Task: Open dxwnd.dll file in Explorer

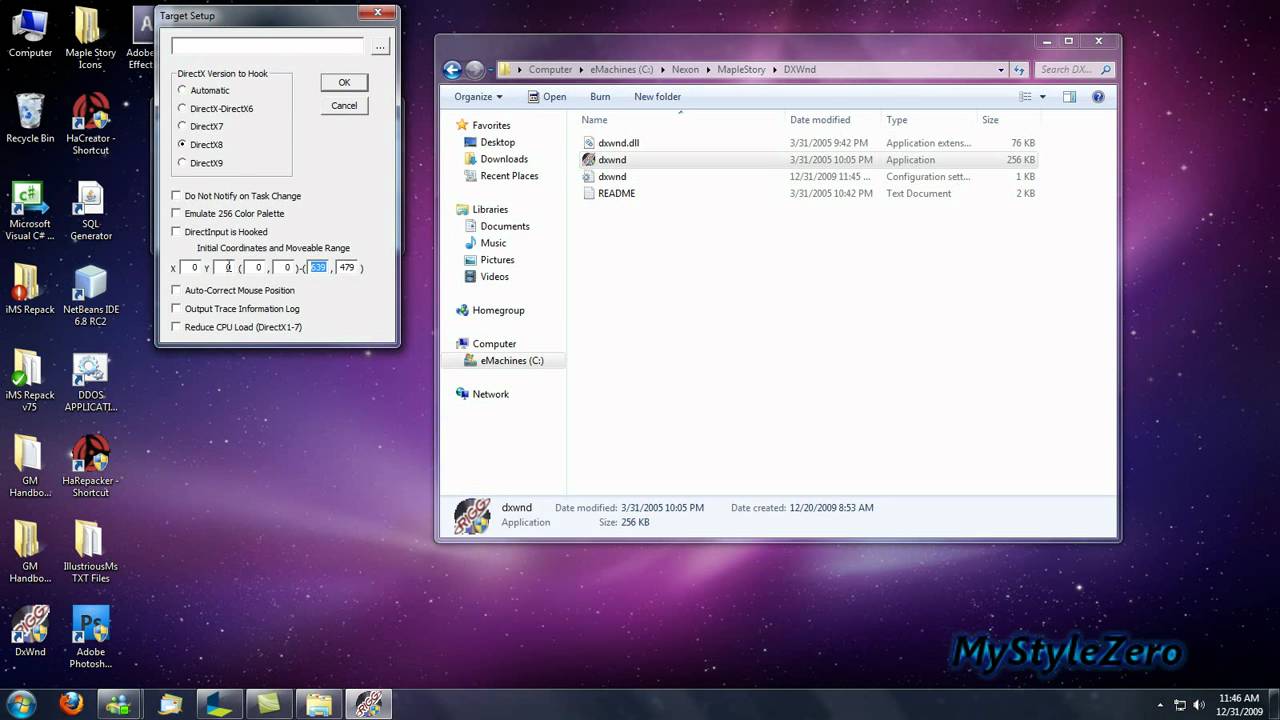Action: [x=618, y=143]
